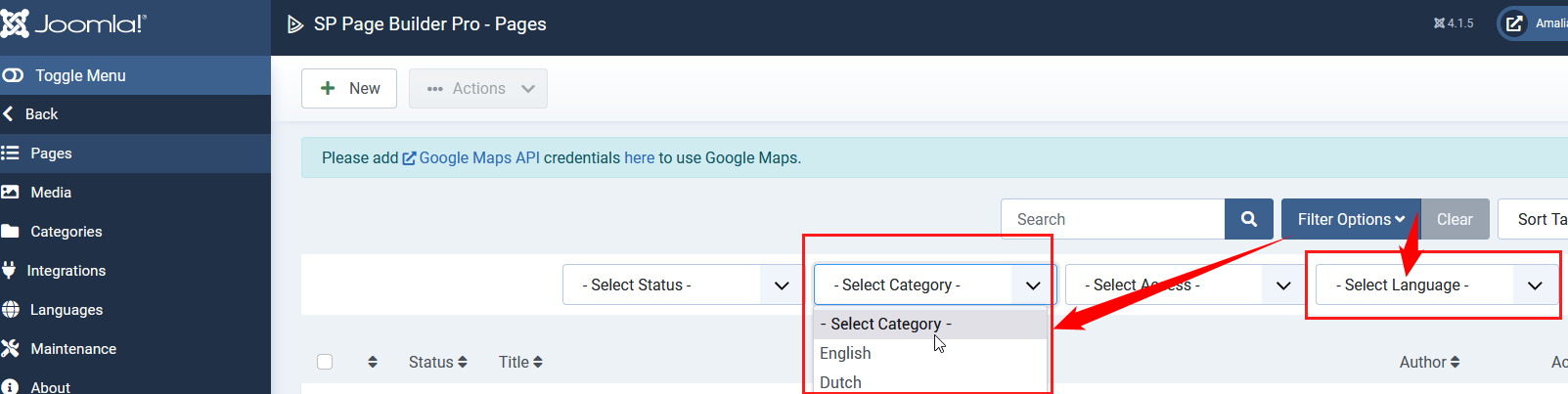Click inside the Search input field

pyautogui.click(x=1112, y=219)
